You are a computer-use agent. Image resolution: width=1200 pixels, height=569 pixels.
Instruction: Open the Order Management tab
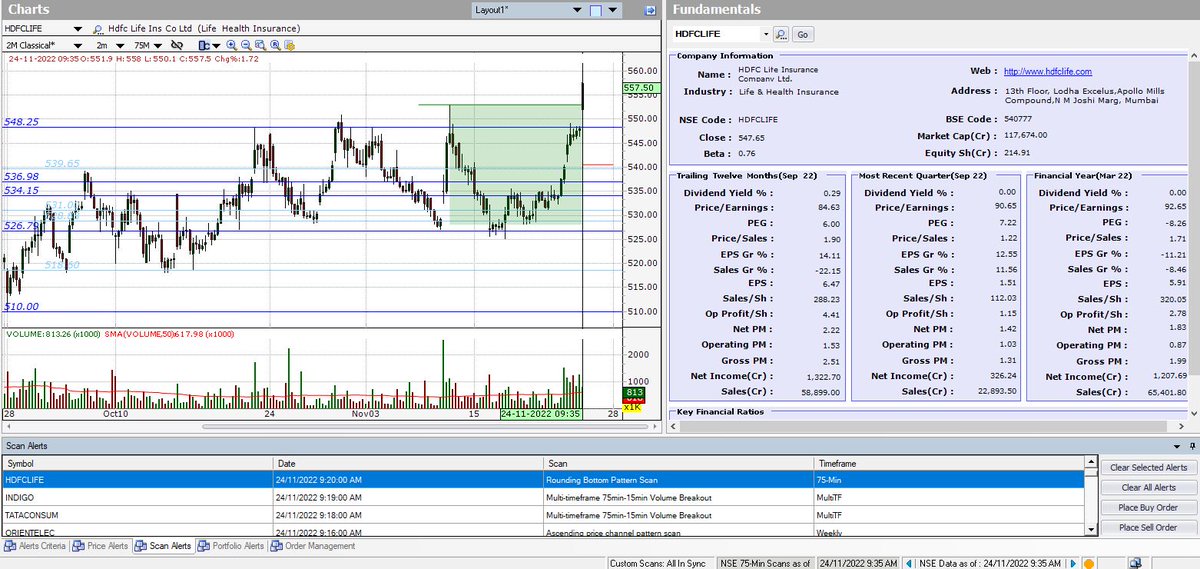tap(312, 546)
